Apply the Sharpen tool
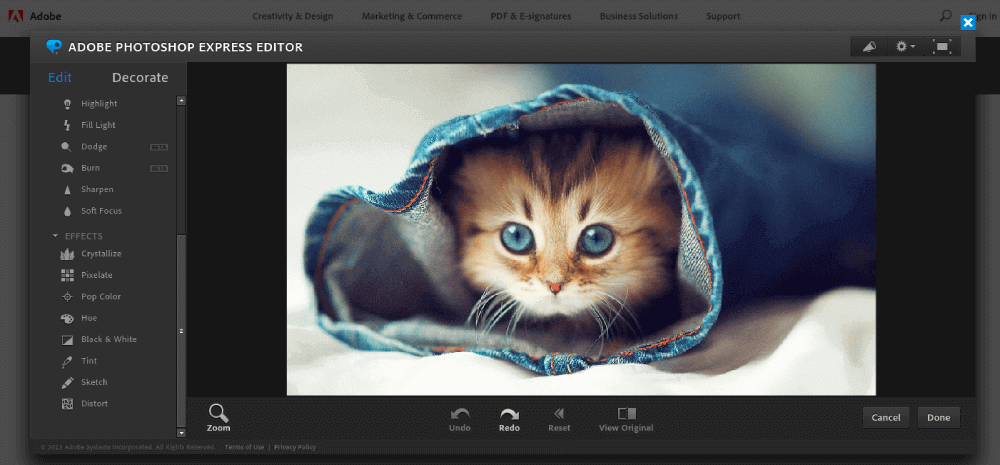The width and height of the screenshot is (1000, 465). pos(96,189)
